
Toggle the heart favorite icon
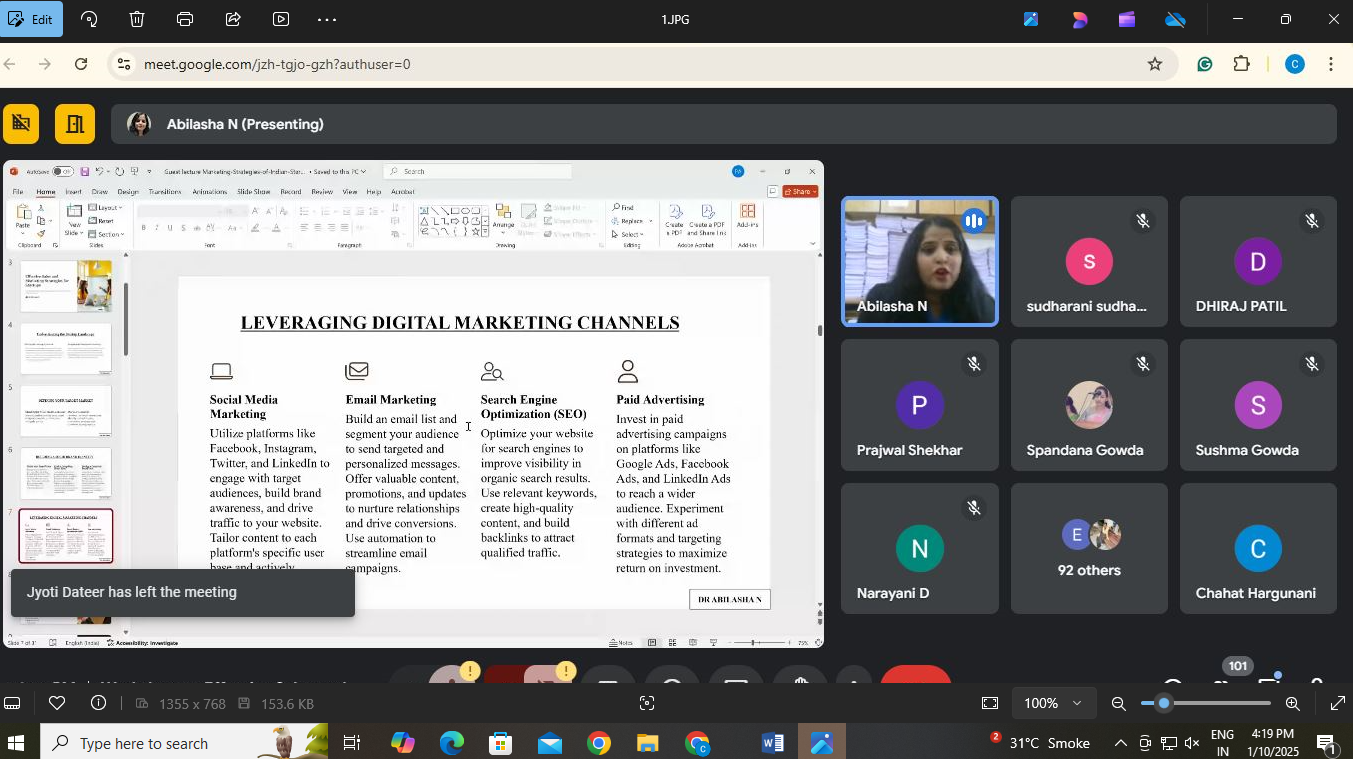click(x=57, y=703)
